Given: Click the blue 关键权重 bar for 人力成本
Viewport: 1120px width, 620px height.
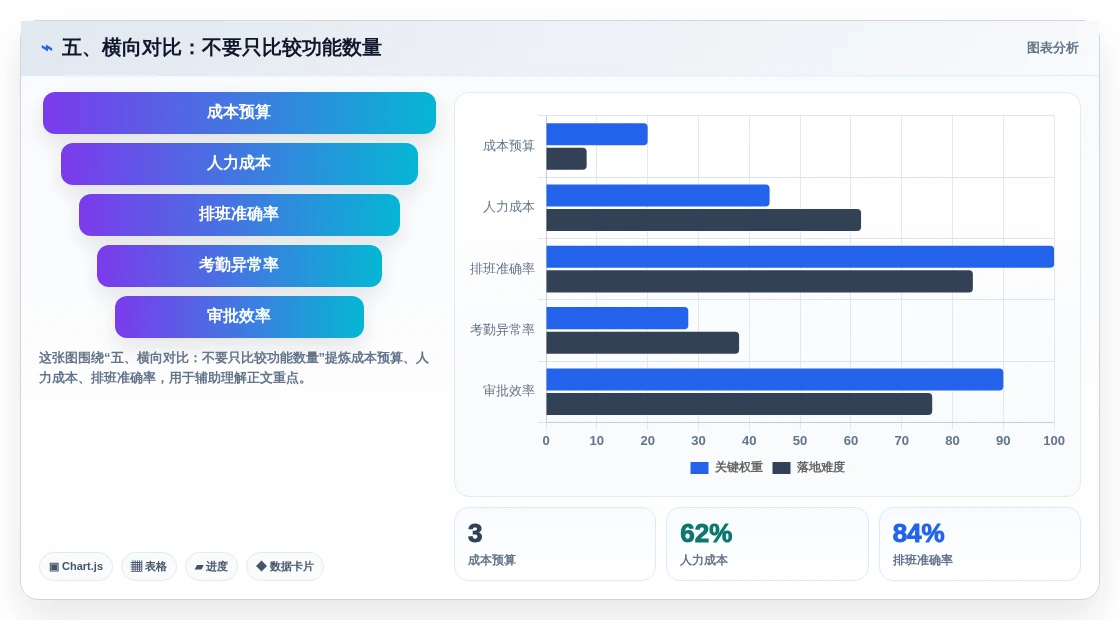Looking at the screenshot, I should tap(658, 196).
